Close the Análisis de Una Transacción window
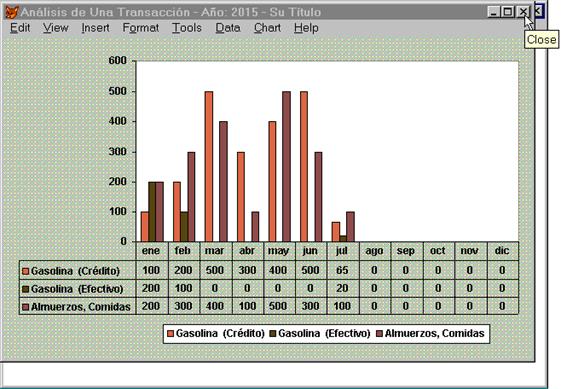 tap(522, 12)
